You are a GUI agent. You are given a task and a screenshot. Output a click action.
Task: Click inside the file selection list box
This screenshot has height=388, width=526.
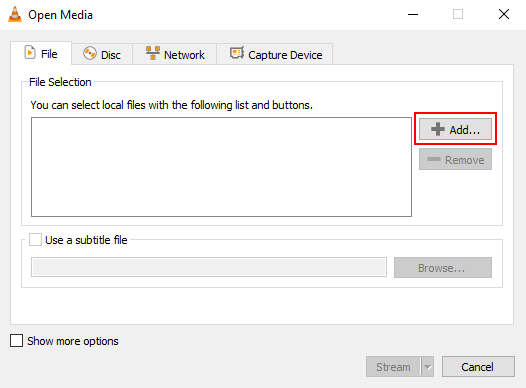pyautogui.click(x=221, y=167)
